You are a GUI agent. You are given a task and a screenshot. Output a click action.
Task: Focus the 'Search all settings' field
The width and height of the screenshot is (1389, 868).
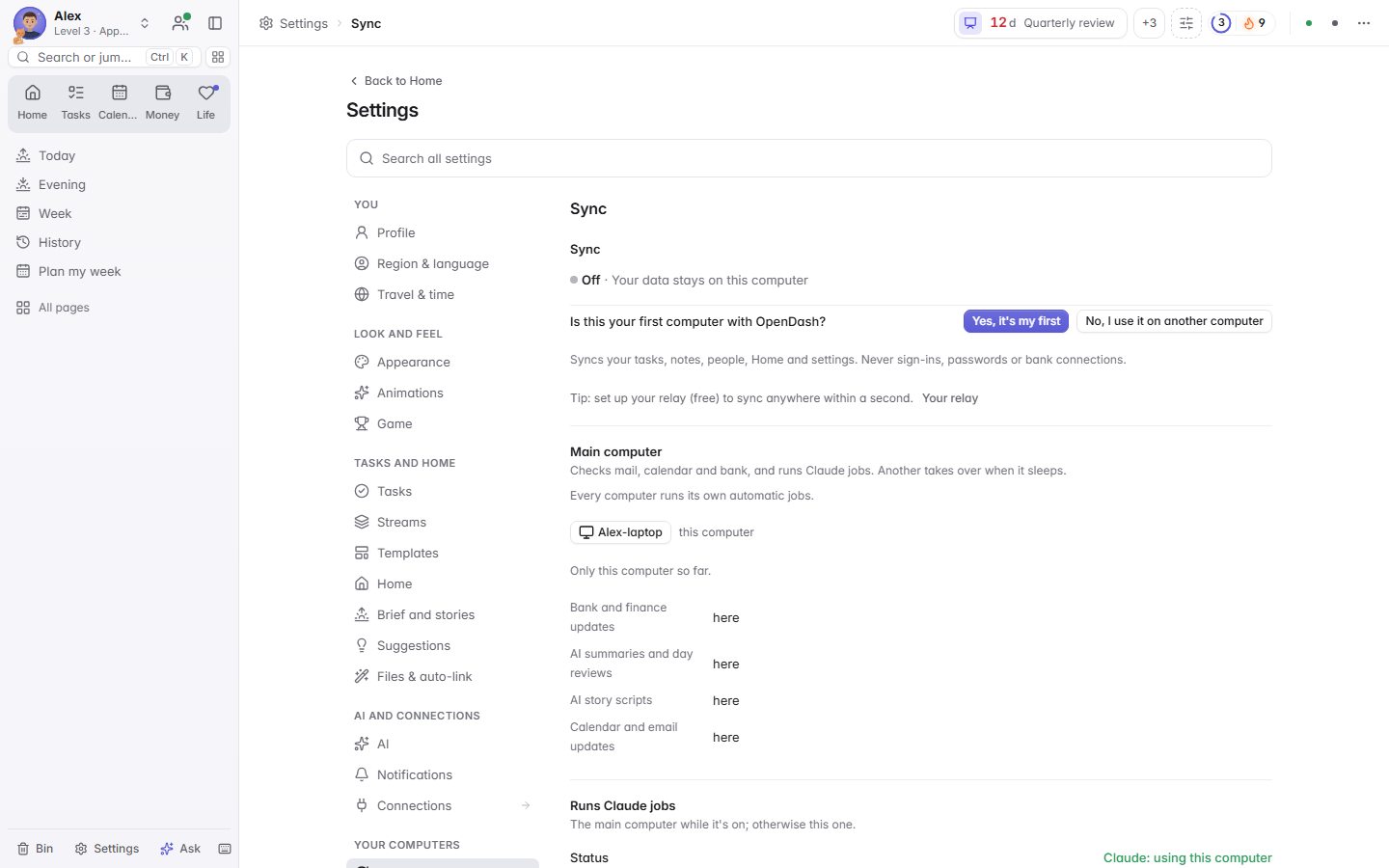(809, 158)
